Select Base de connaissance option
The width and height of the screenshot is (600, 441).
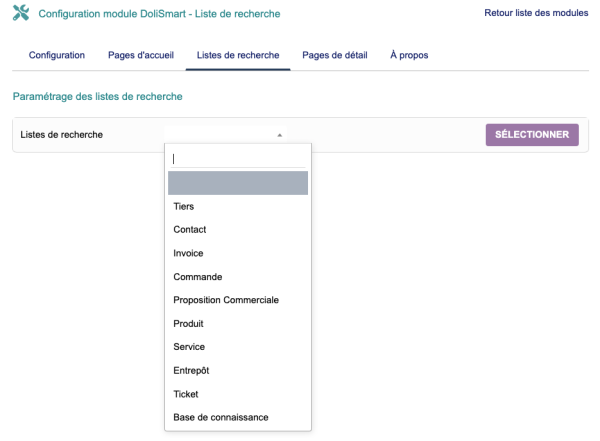pos(221,417)
